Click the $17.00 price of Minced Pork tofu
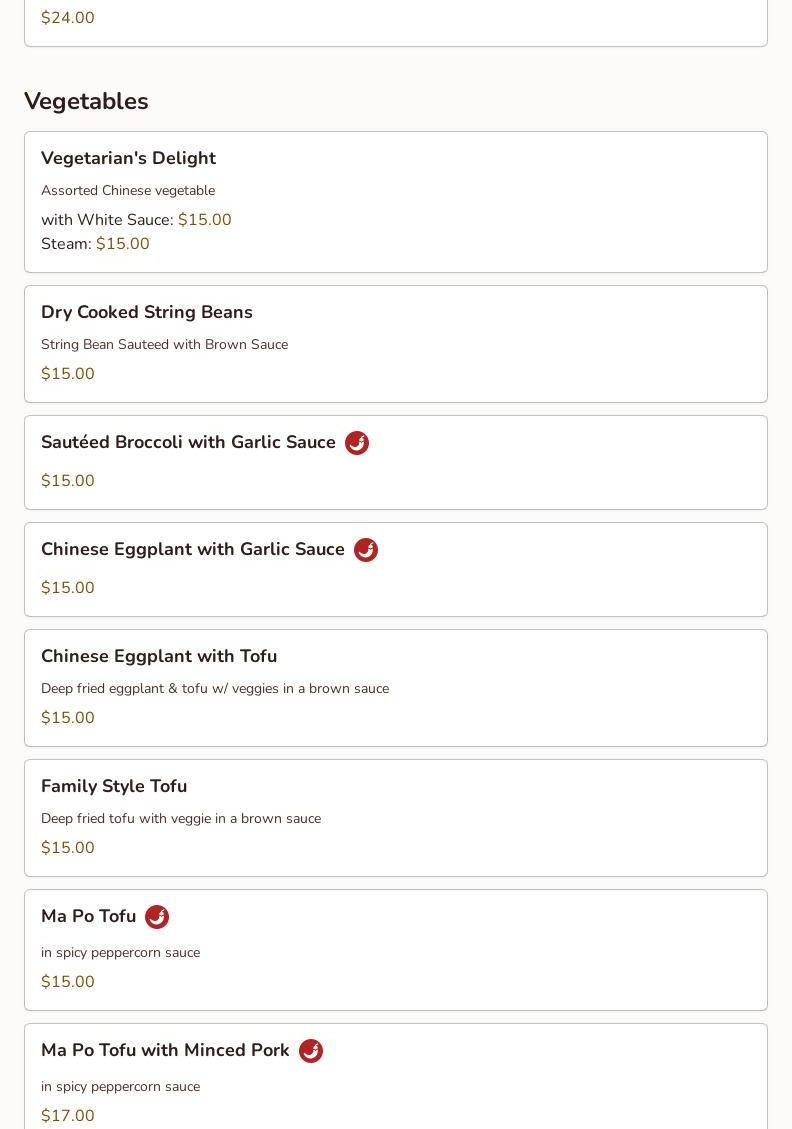The width and height of the screenshot is (792, 1129). [68, 1115]
